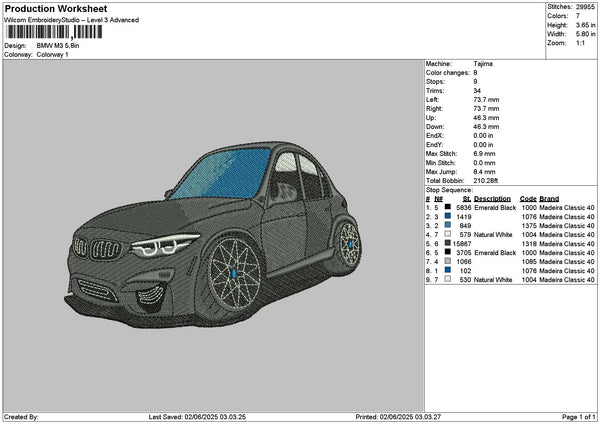Image resolution: width=600 pixels, height=424 pixels.
Task: Click the dark gray swatch with 15867 stitches
Action: (447, 243)
